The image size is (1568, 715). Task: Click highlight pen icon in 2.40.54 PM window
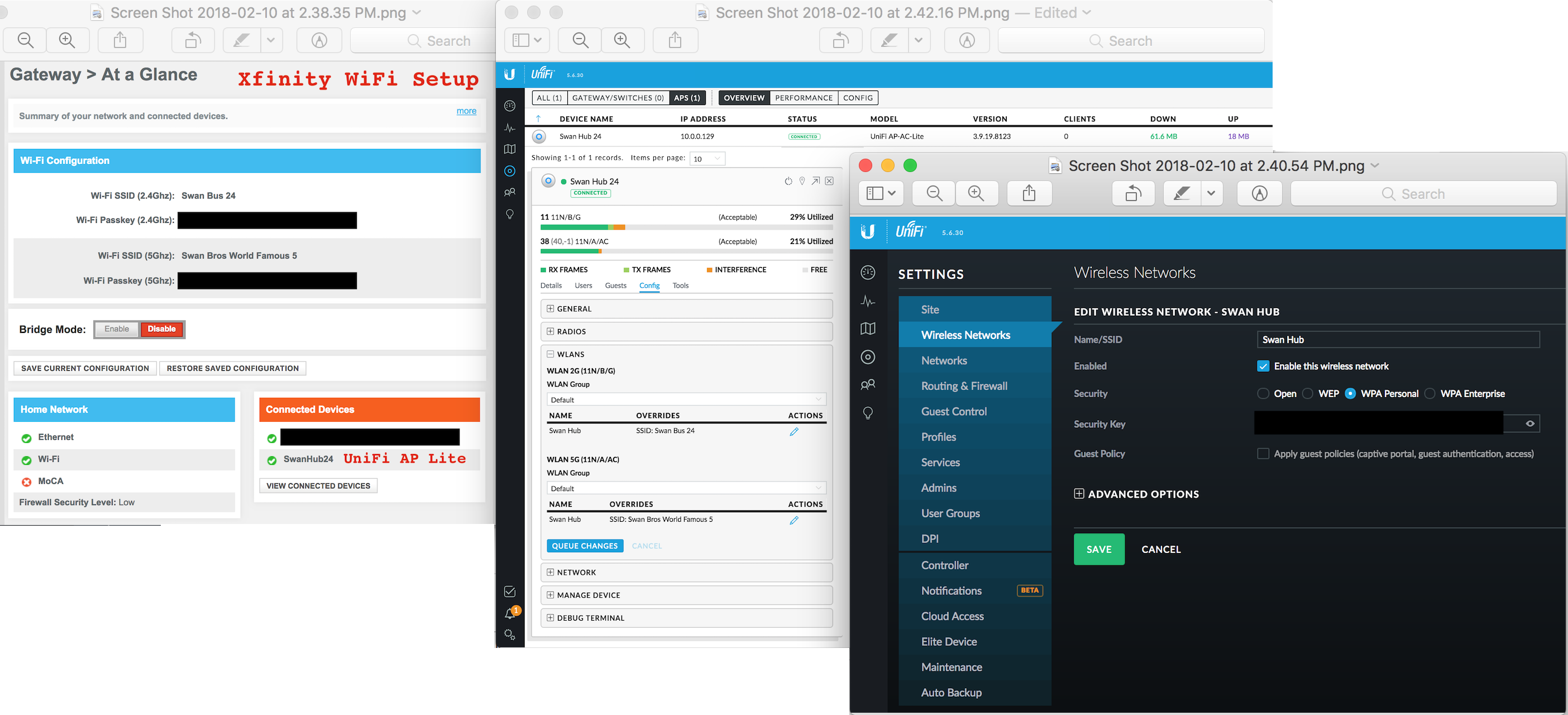(1182, 194)
